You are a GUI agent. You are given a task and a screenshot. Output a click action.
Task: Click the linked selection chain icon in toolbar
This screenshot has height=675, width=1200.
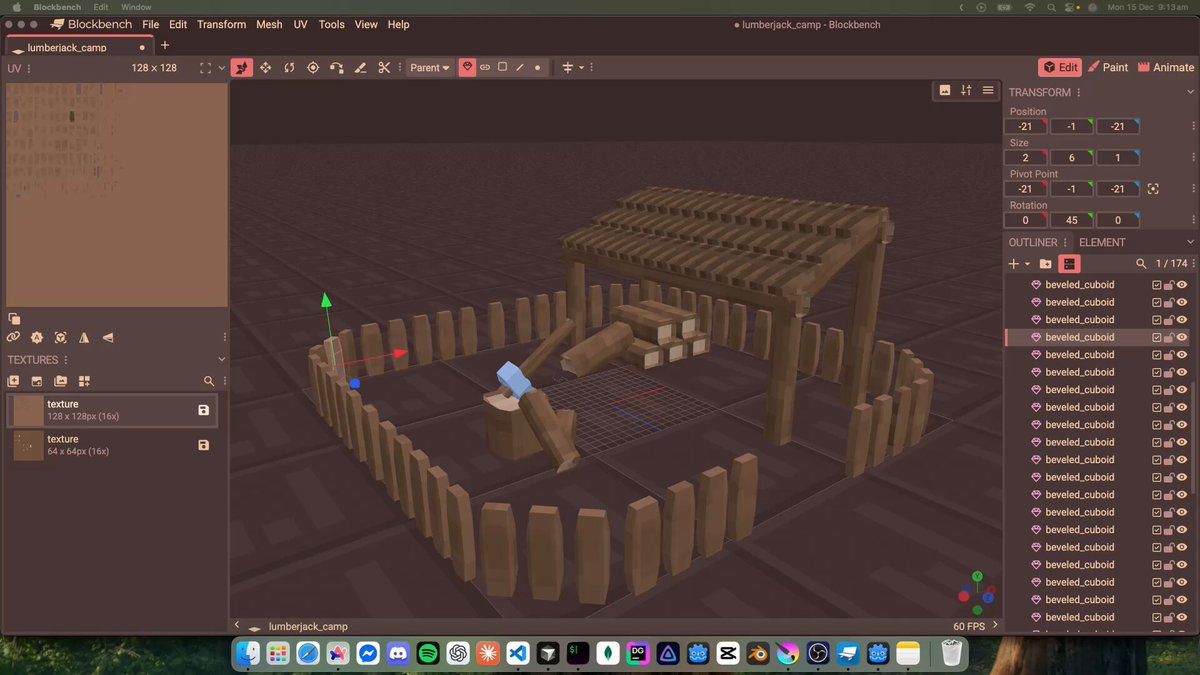[485, 67]
